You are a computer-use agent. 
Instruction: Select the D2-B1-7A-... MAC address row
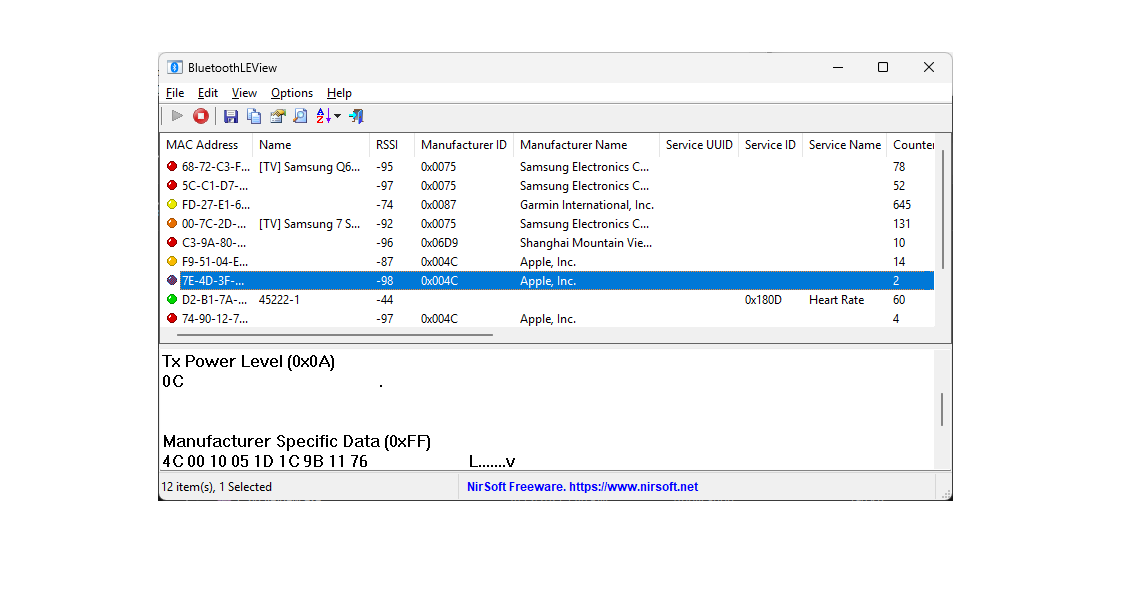pos(214,300)
